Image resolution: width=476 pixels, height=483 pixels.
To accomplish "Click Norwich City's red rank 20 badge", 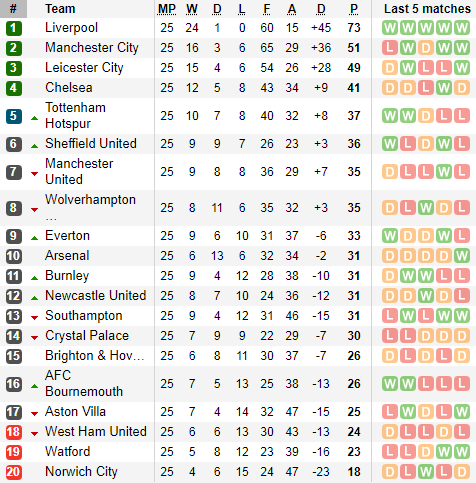I will tap(14, 472).
